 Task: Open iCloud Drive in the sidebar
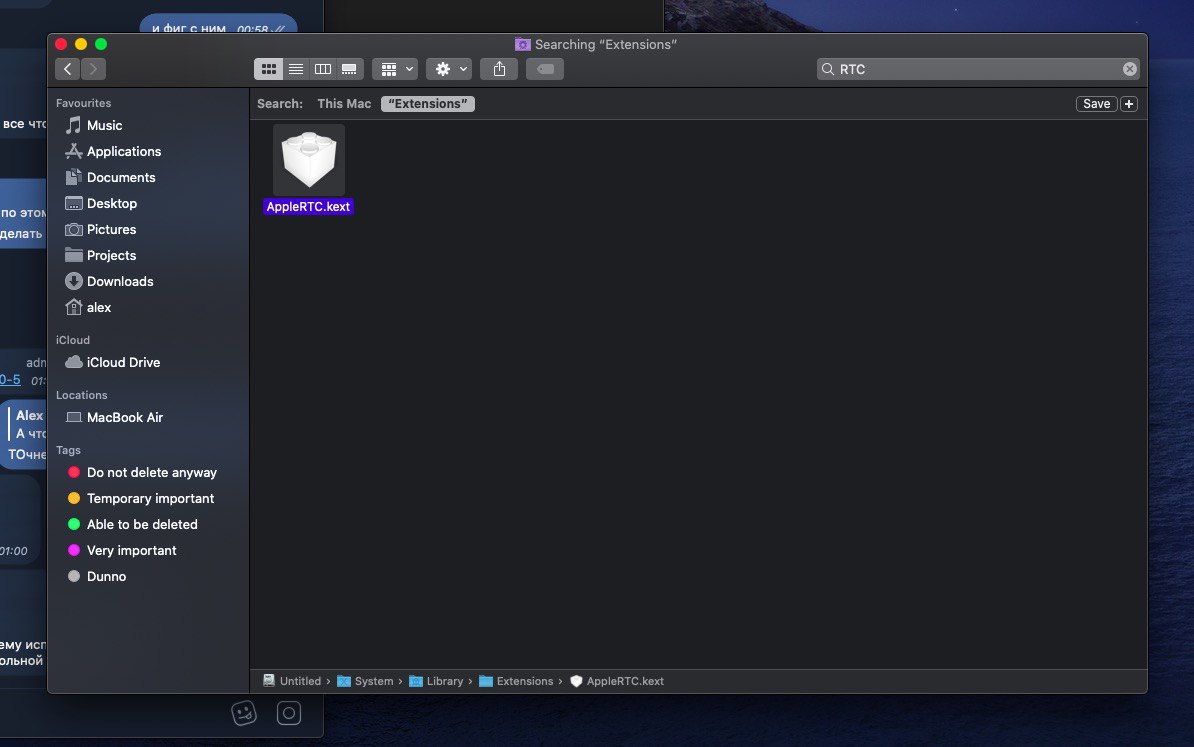pos(123,362)
